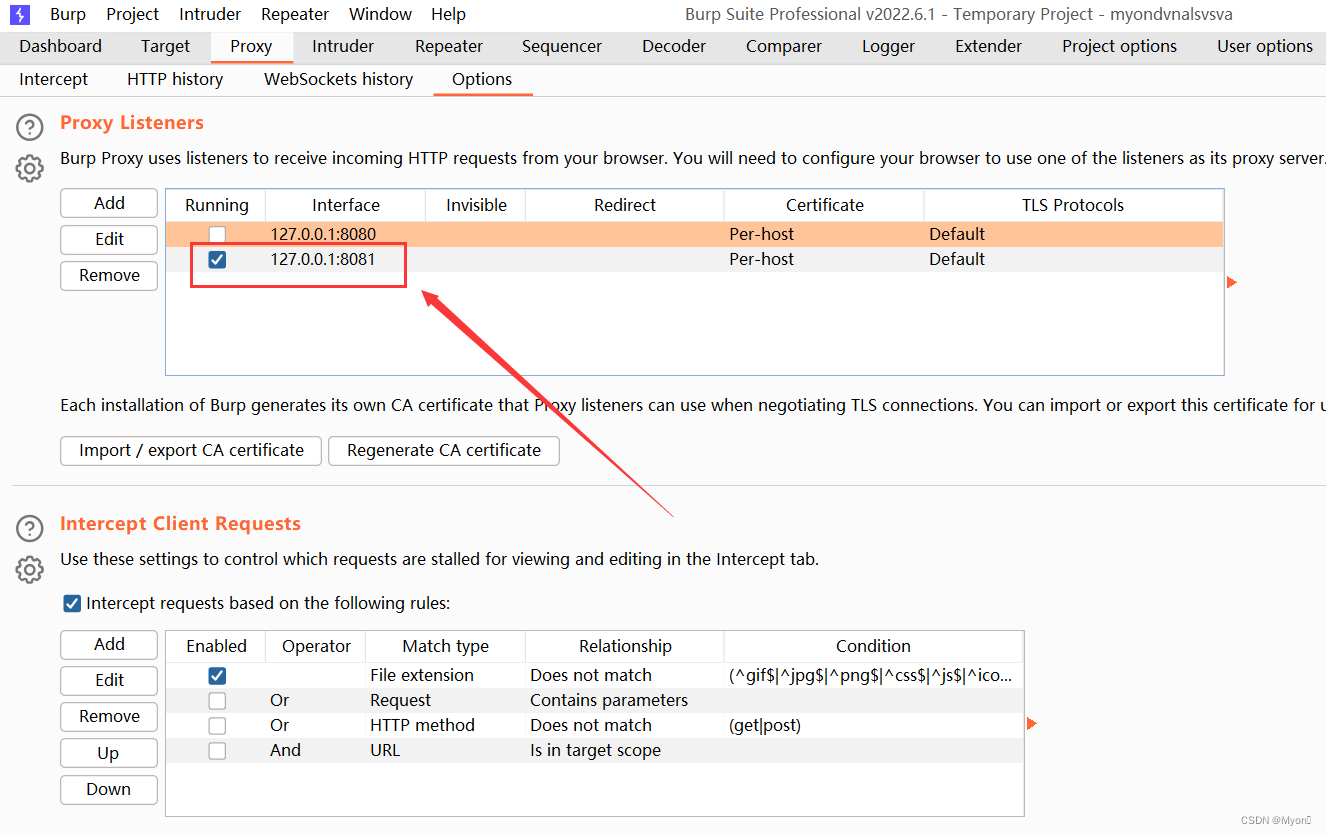This screenshot has height=835, width=1326.
Task: Open the Project options tab
Action: pos(1119,46)
